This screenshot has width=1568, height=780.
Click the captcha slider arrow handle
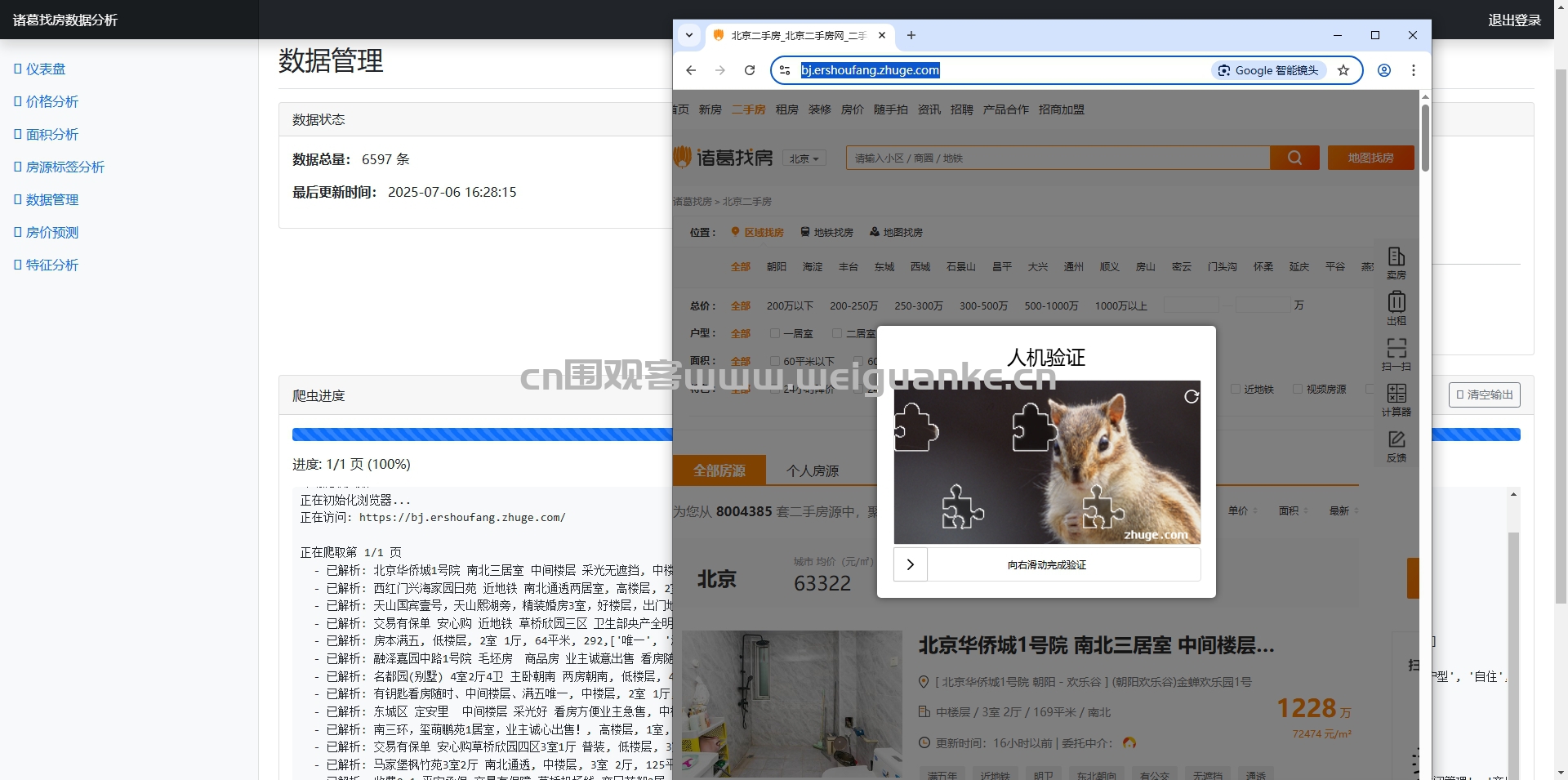pos(911,564)
